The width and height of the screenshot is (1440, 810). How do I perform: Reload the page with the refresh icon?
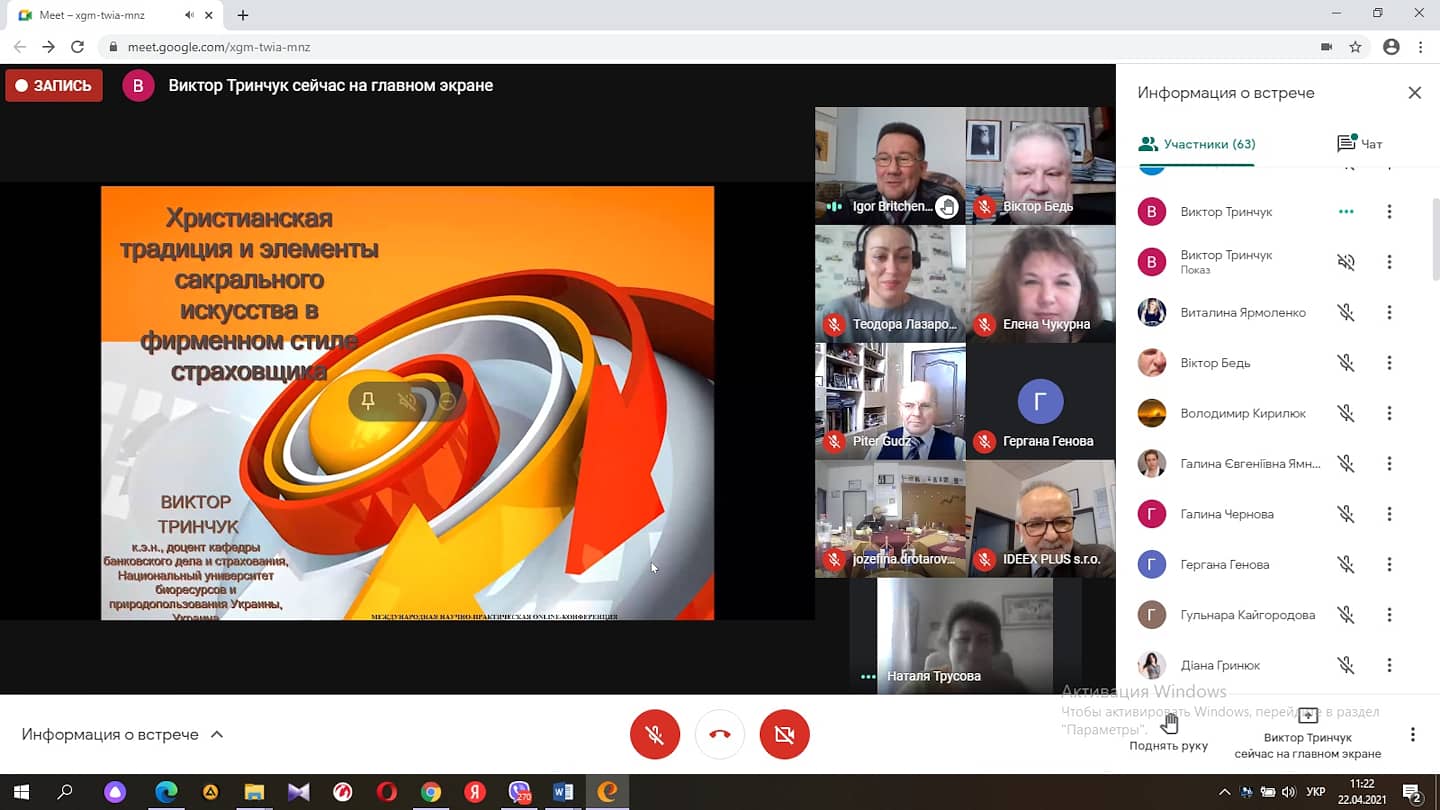coord(77,47)
